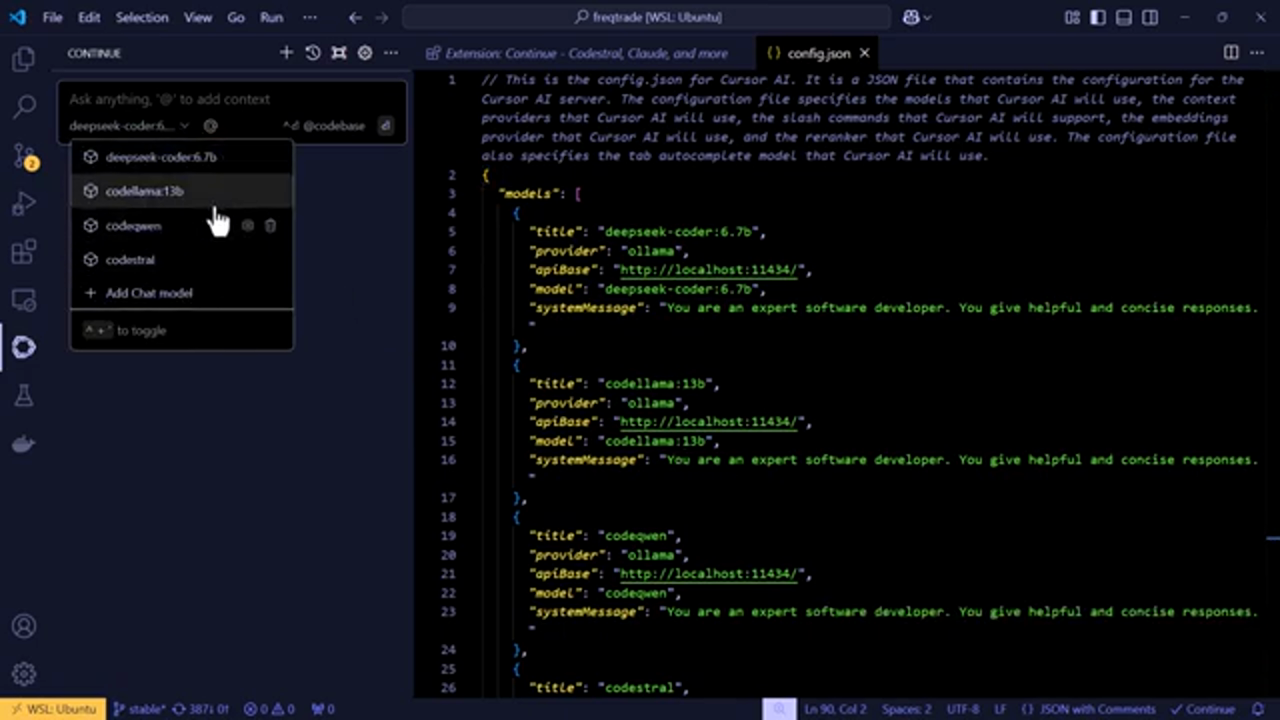
Task: Open the Docker whale view
Action: [x=24, y=443]
